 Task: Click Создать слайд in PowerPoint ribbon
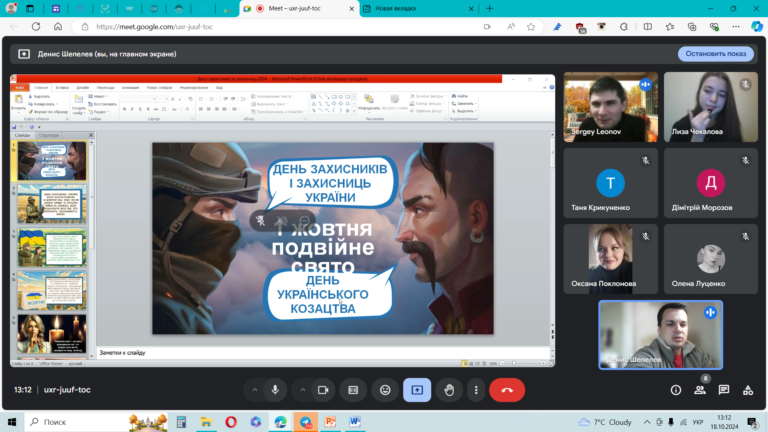[78, 104]
